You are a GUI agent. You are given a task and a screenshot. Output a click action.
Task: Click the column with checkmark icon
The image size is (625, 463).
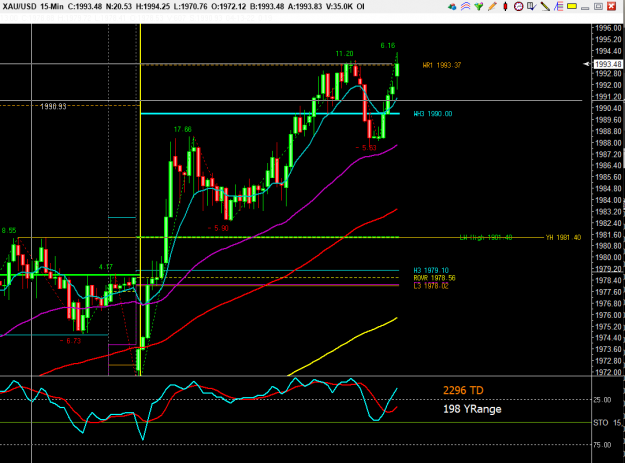click(x=531, y=6)
